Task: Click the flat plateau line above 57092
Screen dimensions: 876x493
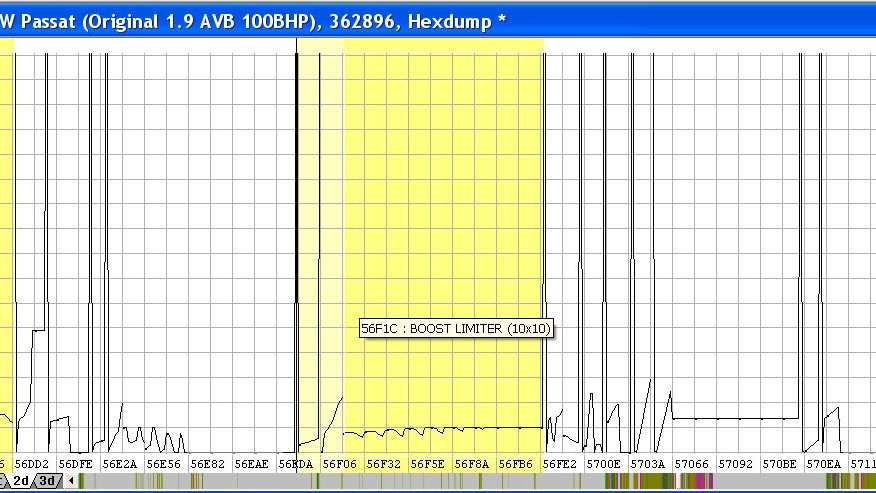Action: pyautogui.click(x=736, y=418)
